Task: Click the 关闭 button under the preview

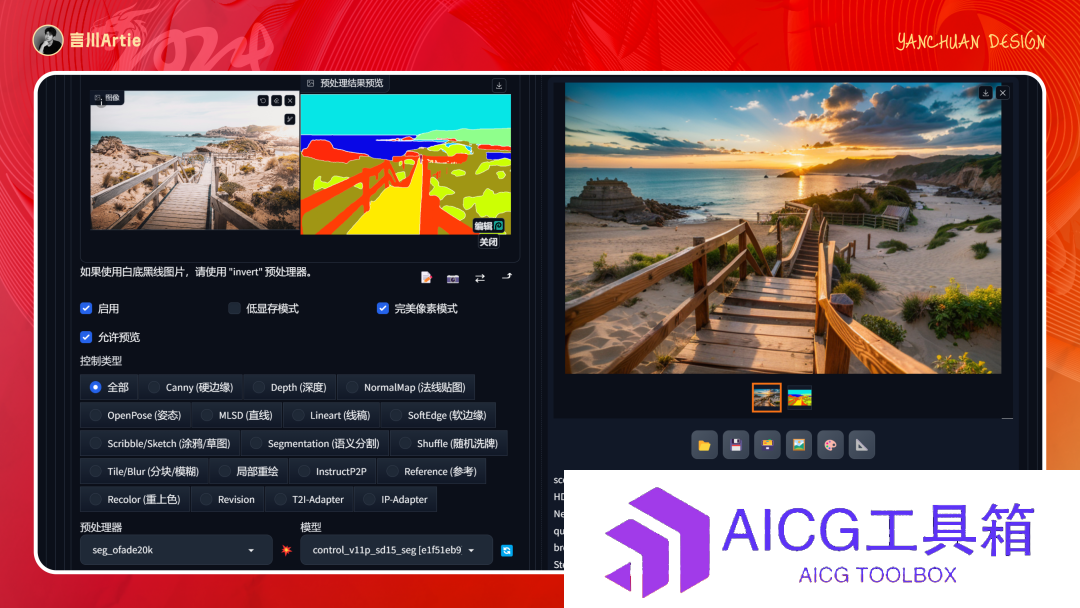Action: (x=488, y=242)
